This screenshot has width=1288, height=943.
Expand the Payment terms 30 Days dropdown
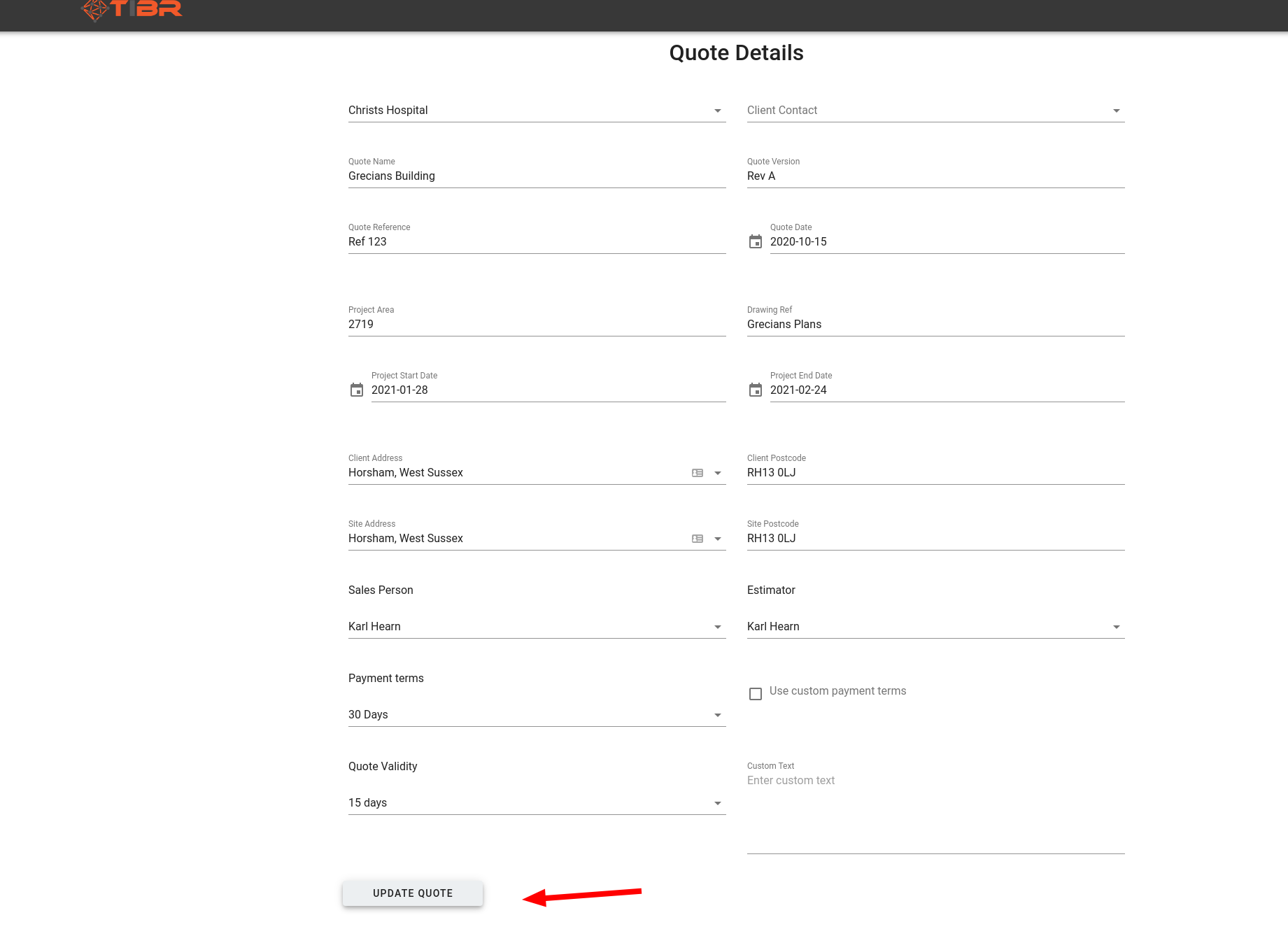pyautogui.click(x=717, y=716)
